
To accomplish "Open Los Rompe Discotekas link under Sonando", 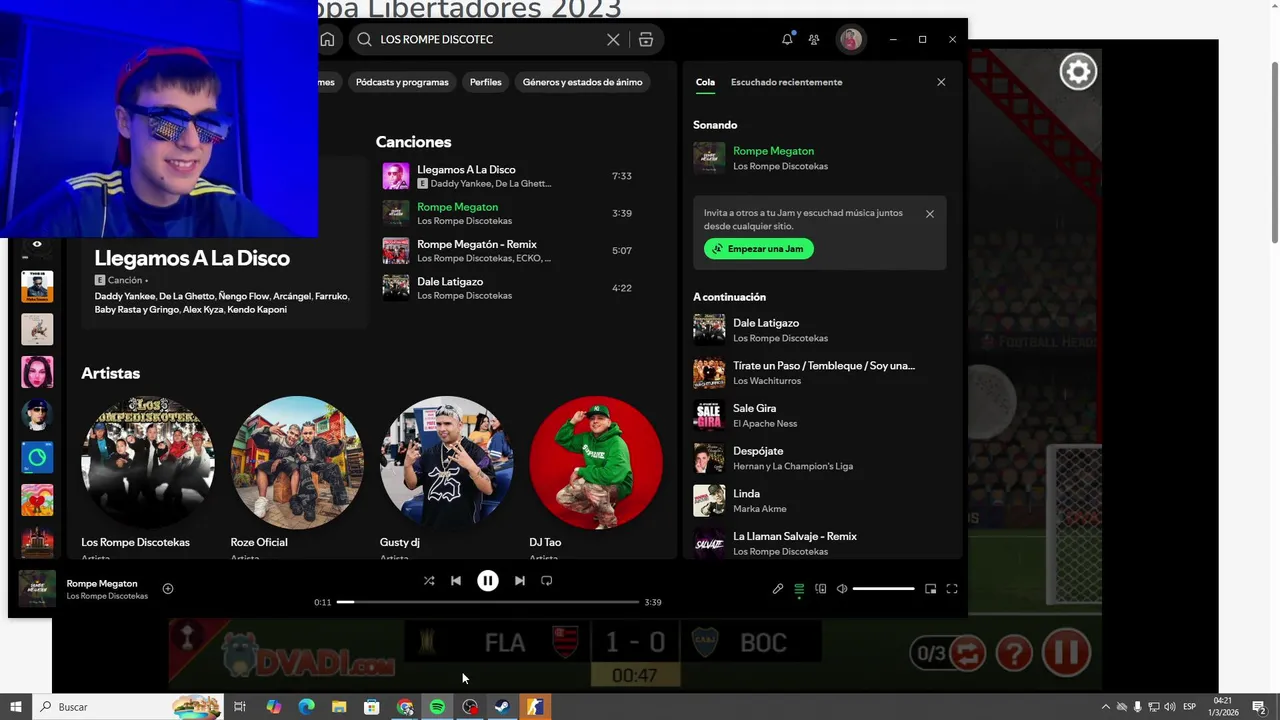I will click(780, 166).
